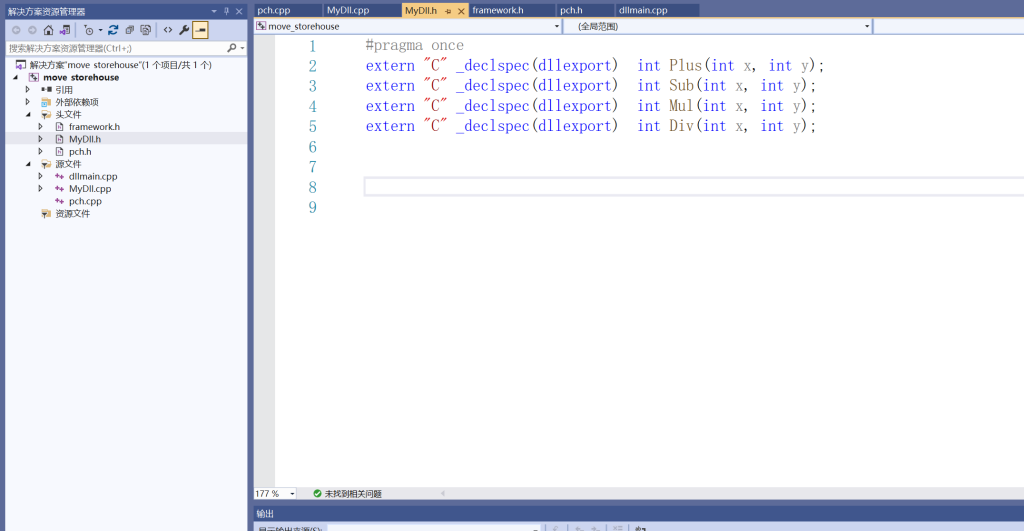Image resolution: width=1024 pixels, height=531 pixels.
Task: Switch views using the solution/folder view icon
Action: click(65, 30)
